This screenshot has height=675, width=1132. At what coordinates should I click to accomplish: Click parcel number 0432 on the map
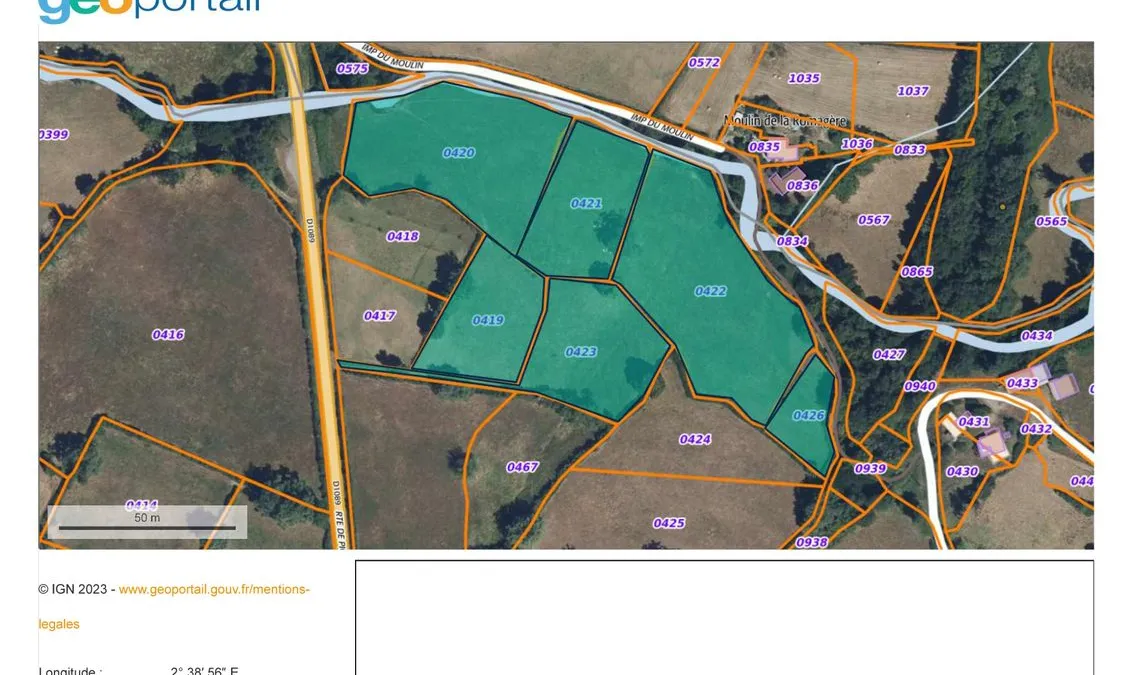(x=1036, y=429)
